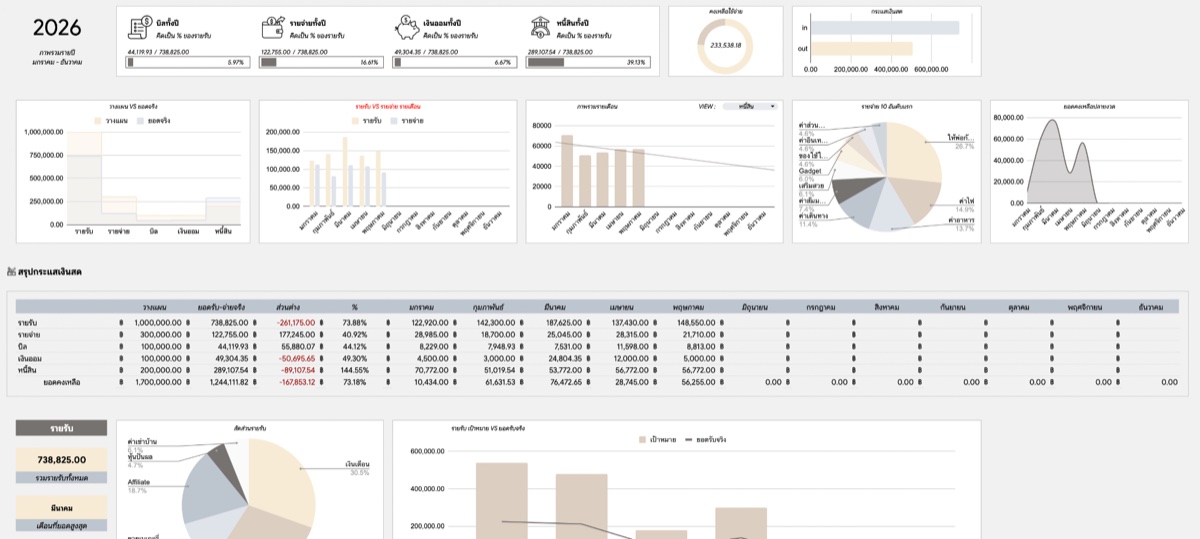Image resolution: width=1200 pixels, height=539 pixels.
Task: Click the 16.61% expense progress bar
Action: click(x=321, y=62)
